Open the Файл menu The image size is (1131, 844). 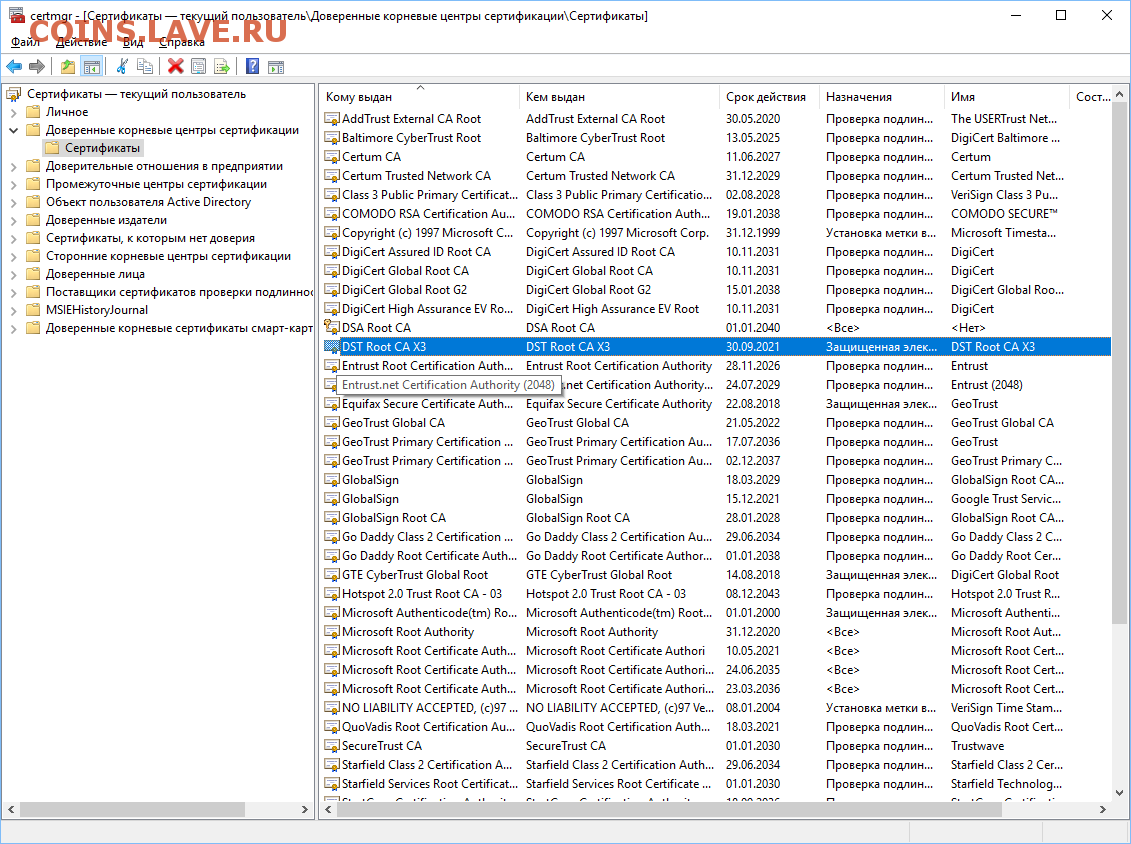point(25,43)
